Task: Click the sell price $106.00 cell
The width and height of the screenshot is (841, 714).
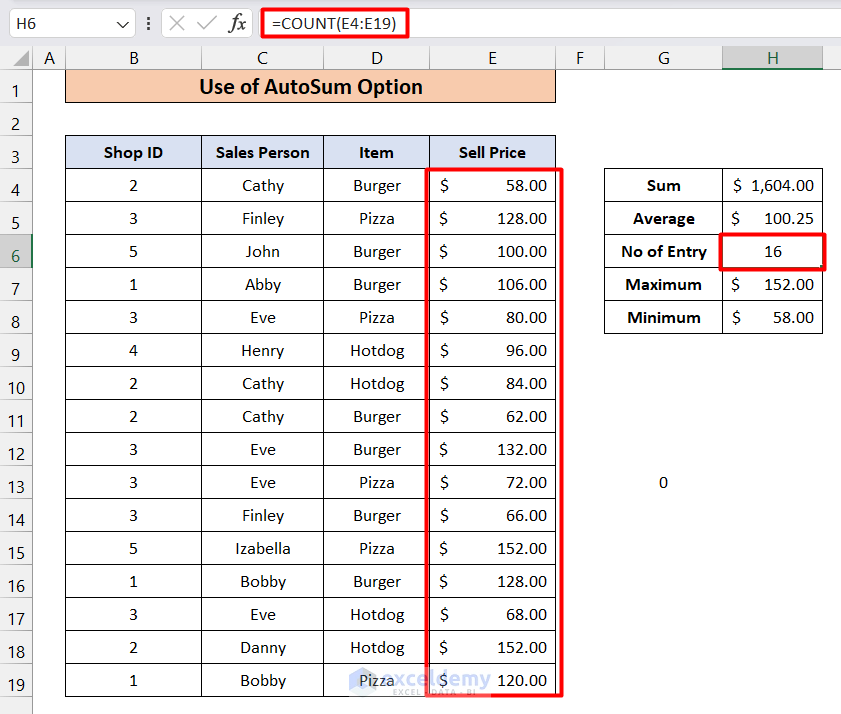Action: [x=492, y=284]
